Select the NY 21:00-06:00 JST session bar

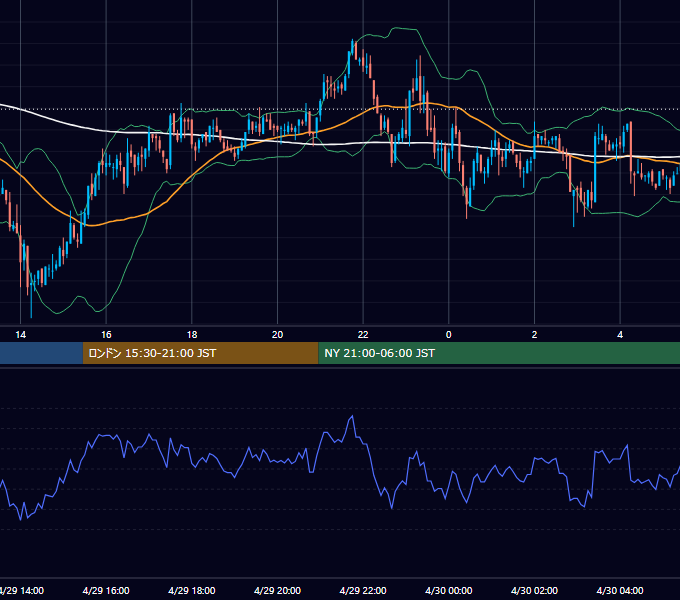[499, 353]
